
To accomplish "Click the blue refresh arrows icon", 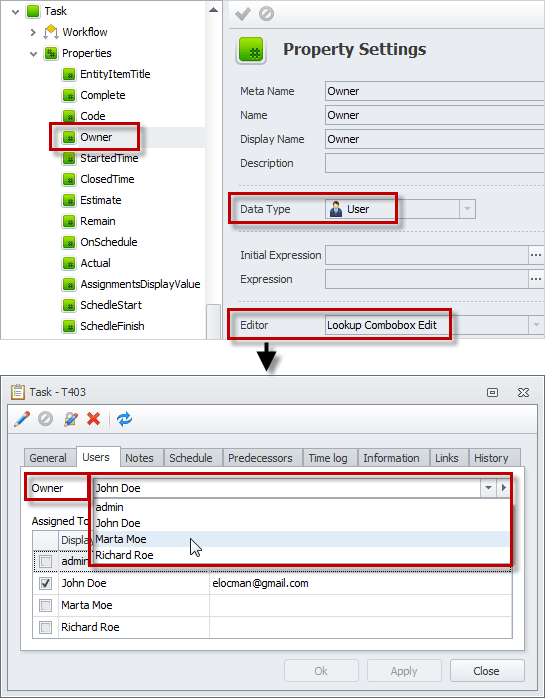I will tap(124, 419).
